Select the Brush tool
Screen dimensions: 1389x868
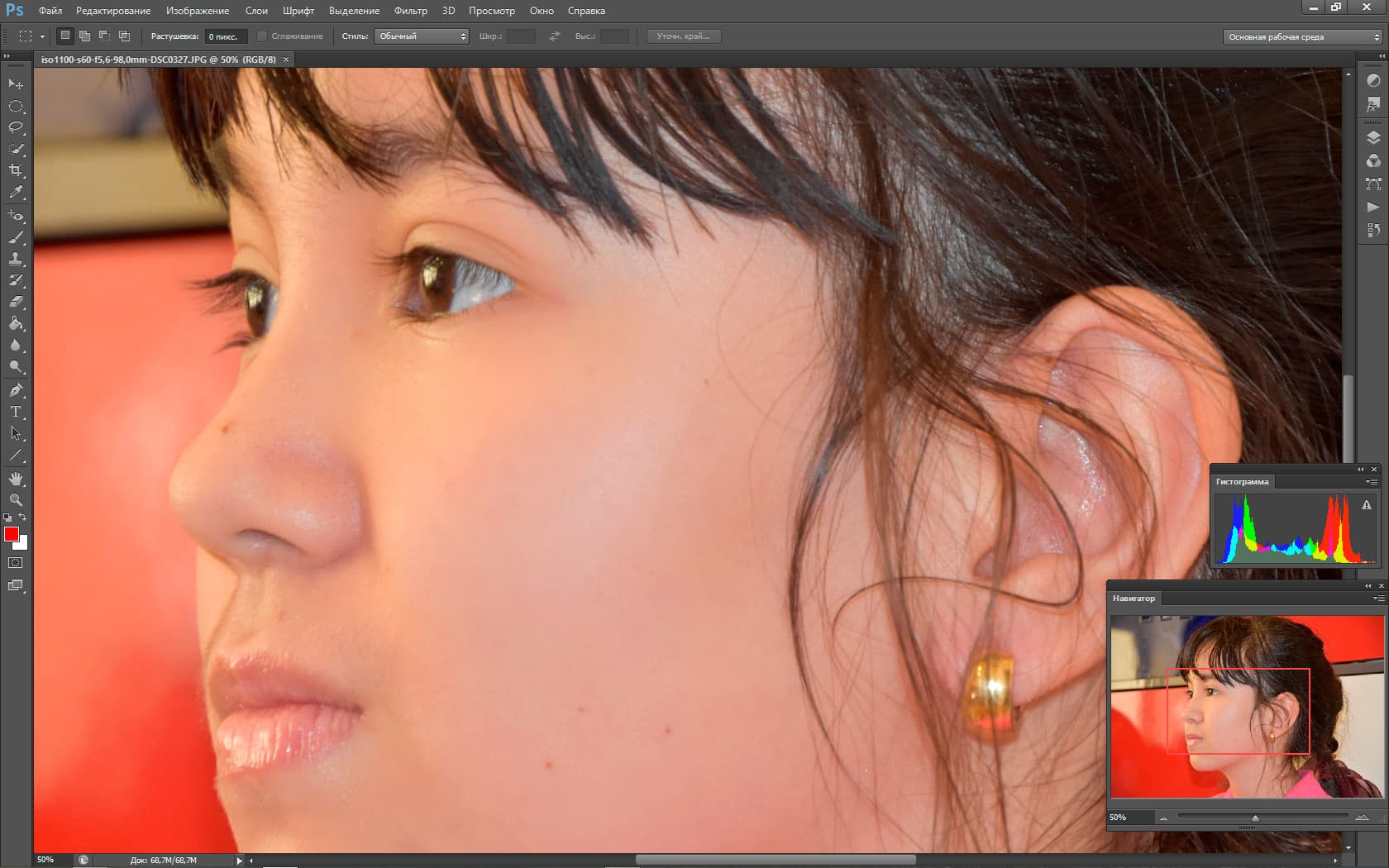(16, 237)
